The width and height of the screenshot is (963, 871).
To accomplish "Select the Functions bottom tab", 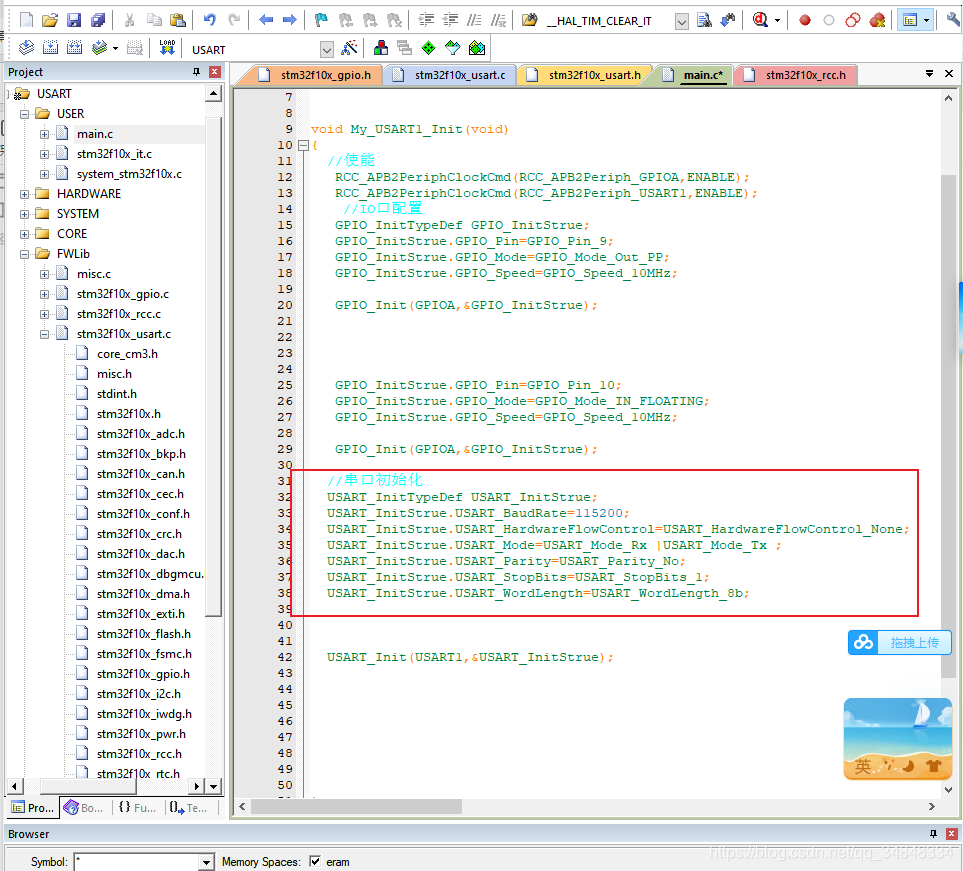I will 138,808.
